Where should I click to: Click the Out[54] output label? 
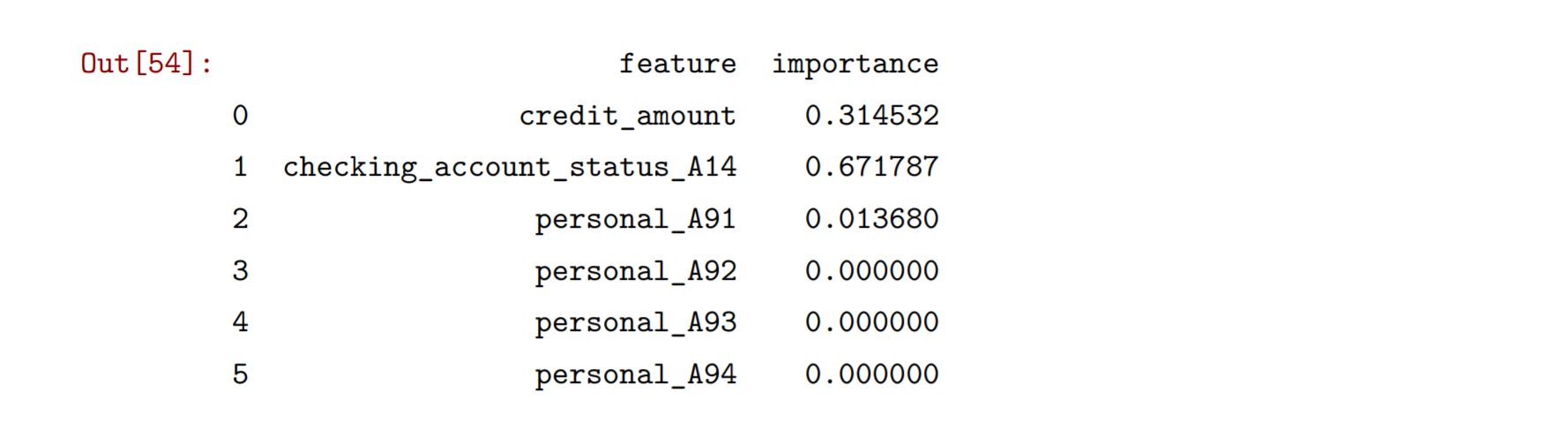tap(146, 64)
